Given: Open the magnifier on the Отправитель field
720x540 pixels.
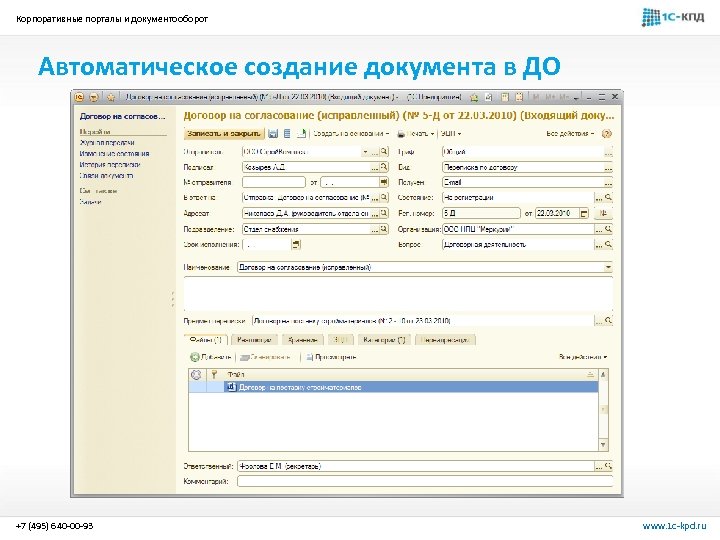Looking at the screenshot, I should point(384,152).
